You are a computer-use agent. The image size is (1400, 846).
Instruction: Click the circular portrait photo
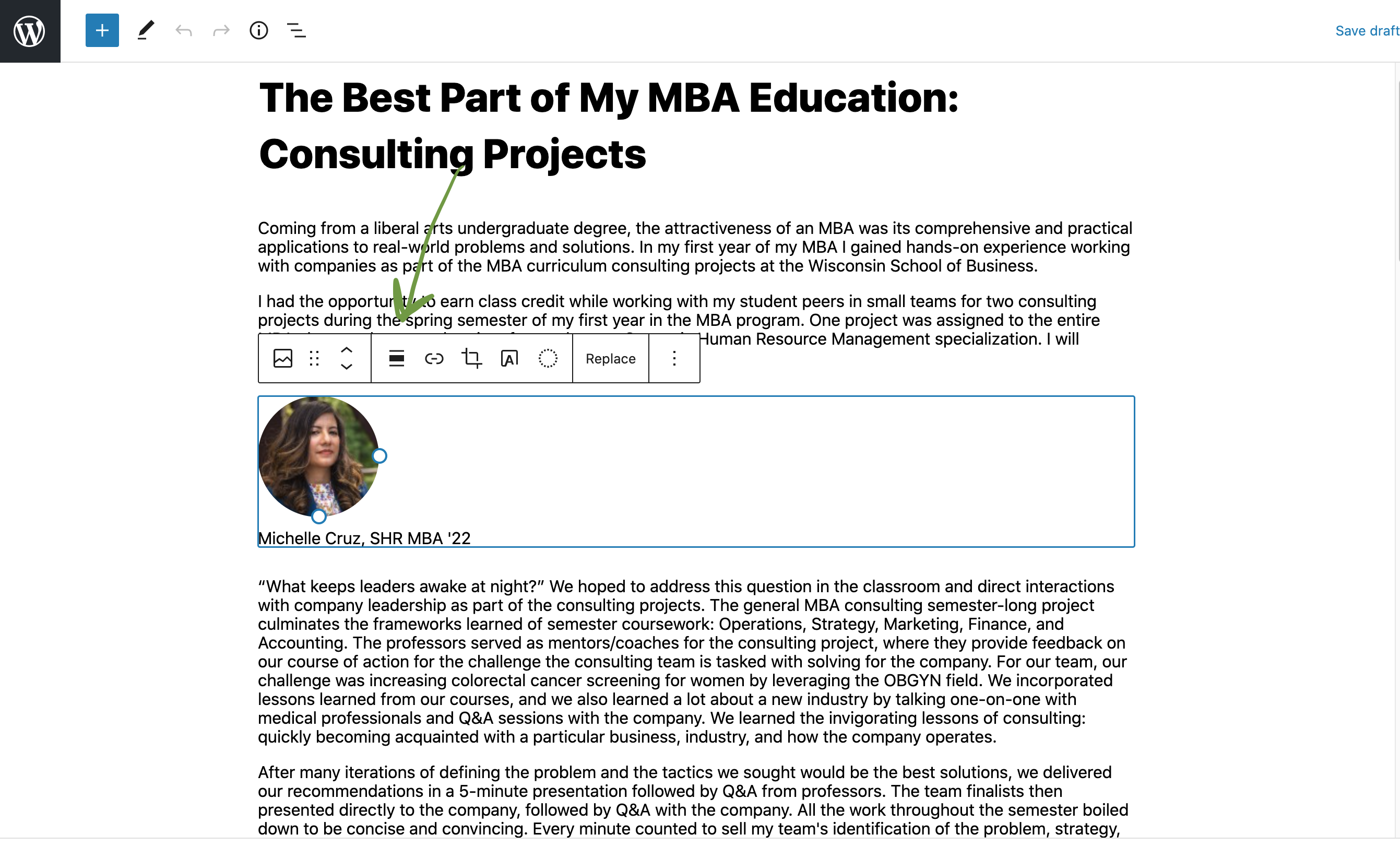point(318,456)
